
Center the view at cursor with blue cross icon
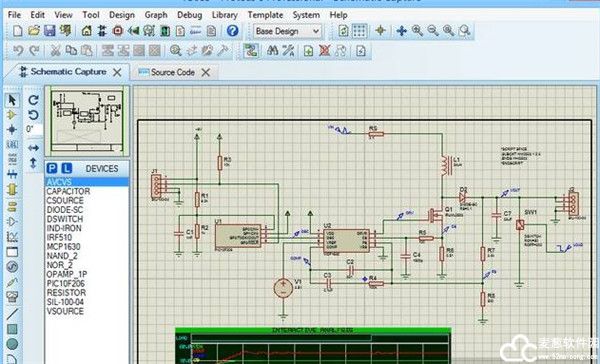click(x=401, y=31)
